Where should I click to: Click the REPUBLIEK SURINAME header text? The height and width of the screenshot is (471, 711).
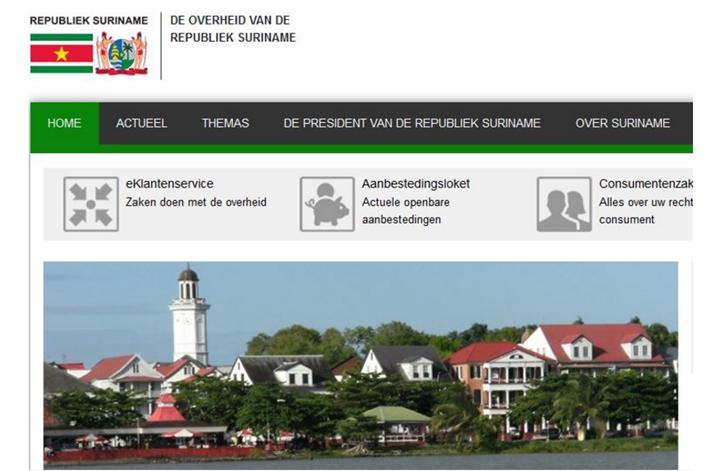(x=89, y=21)
